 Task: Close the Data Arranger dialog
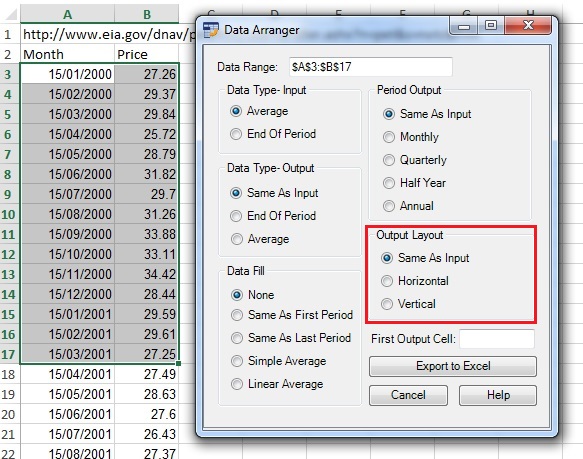click(528, 25)
